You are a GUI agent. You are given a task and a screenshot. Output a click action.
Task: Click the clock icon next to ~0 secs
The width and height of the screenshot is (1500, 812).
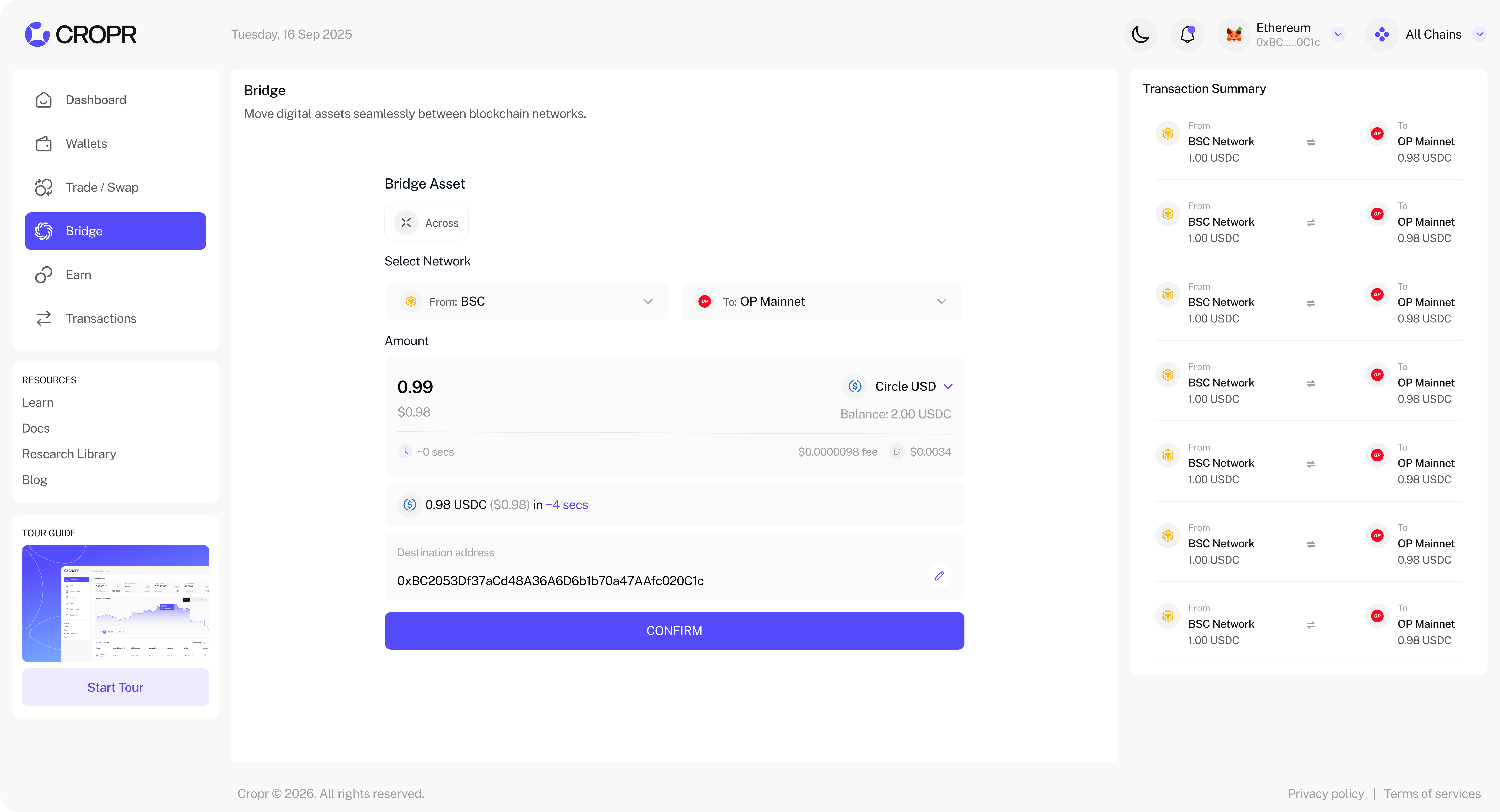[x=405, y=452]
